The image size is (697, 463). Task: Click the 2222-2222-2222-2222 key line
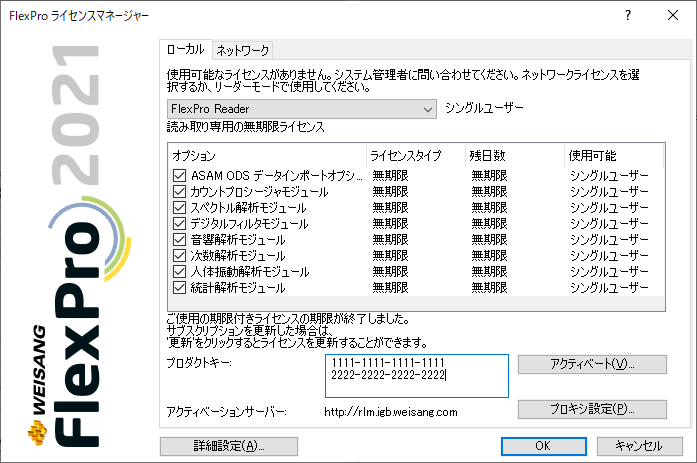[x=388, y=375]
